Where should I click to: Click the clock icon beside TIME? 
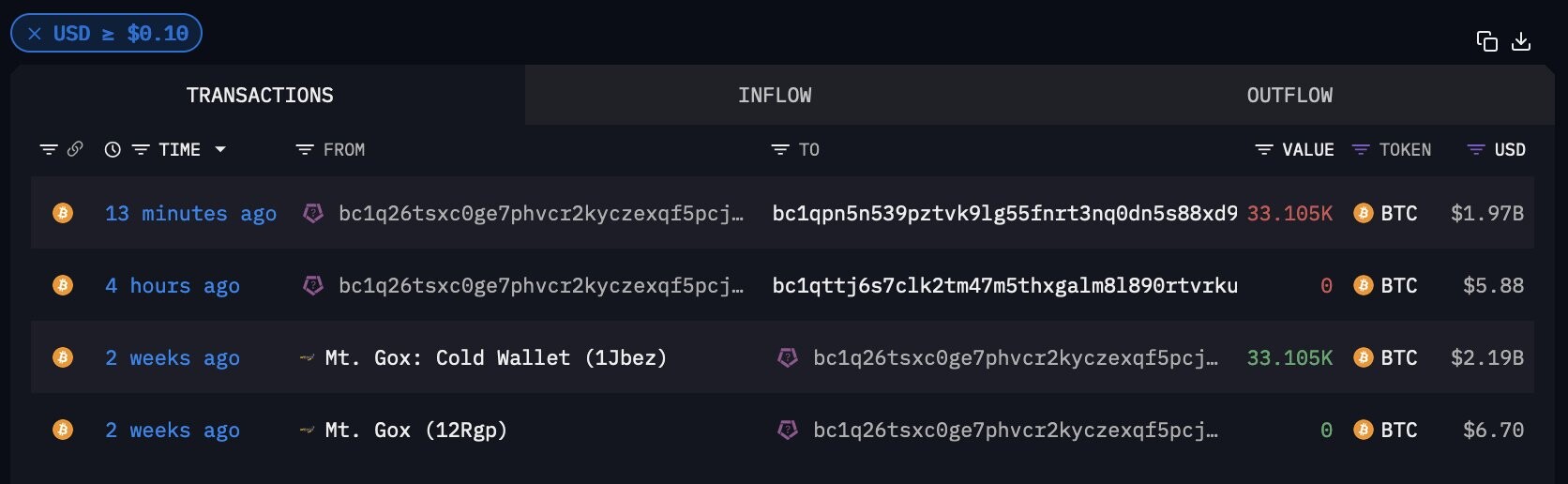(x=113, y=149)
